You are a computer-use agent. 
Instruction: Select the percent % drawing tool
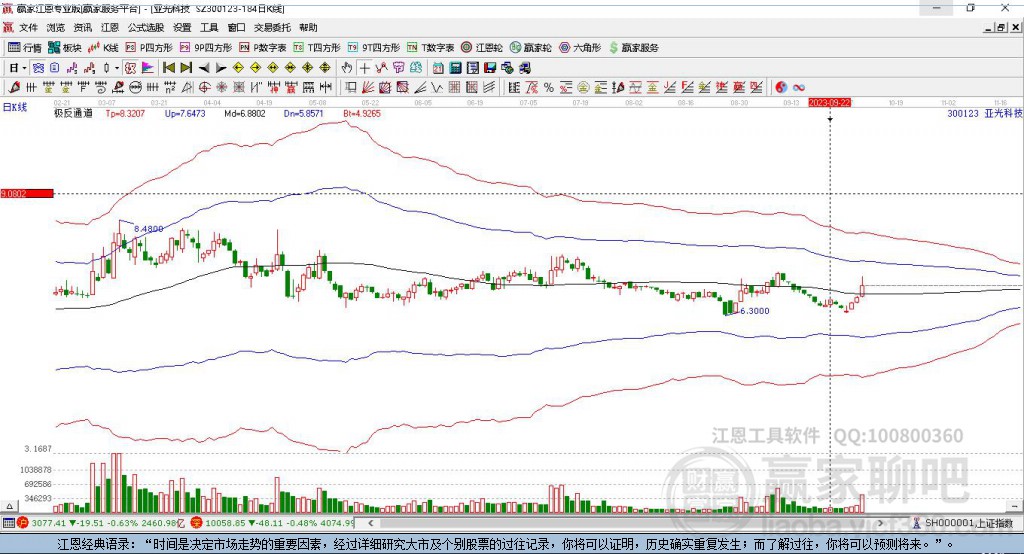(549, 88)
